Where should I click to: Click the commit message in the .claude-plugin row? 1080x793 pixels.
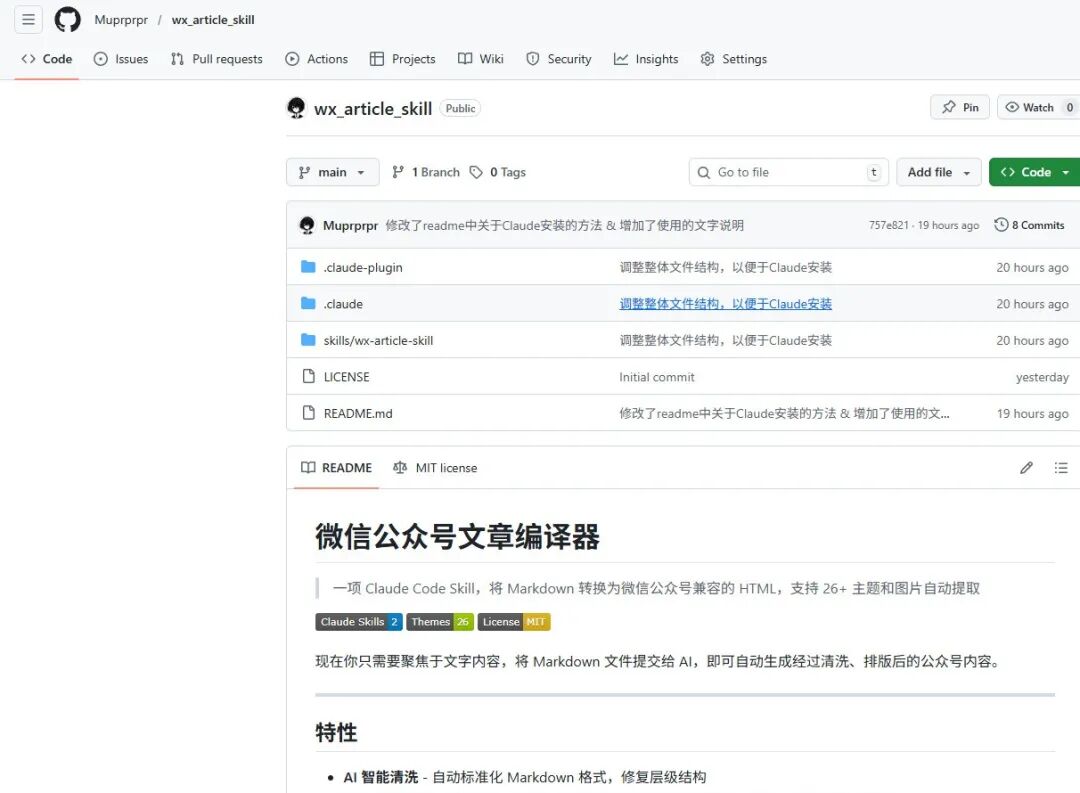725,267
